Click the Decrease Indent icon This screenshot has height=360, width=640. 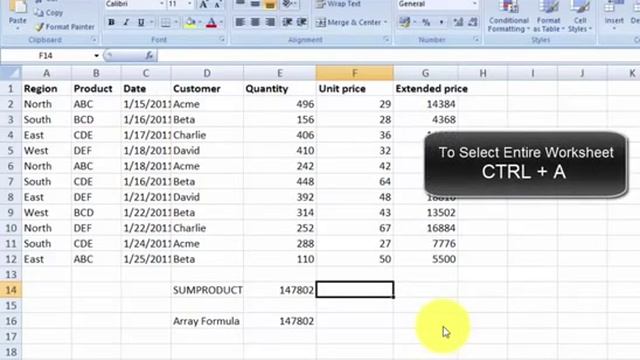point(287,22)
